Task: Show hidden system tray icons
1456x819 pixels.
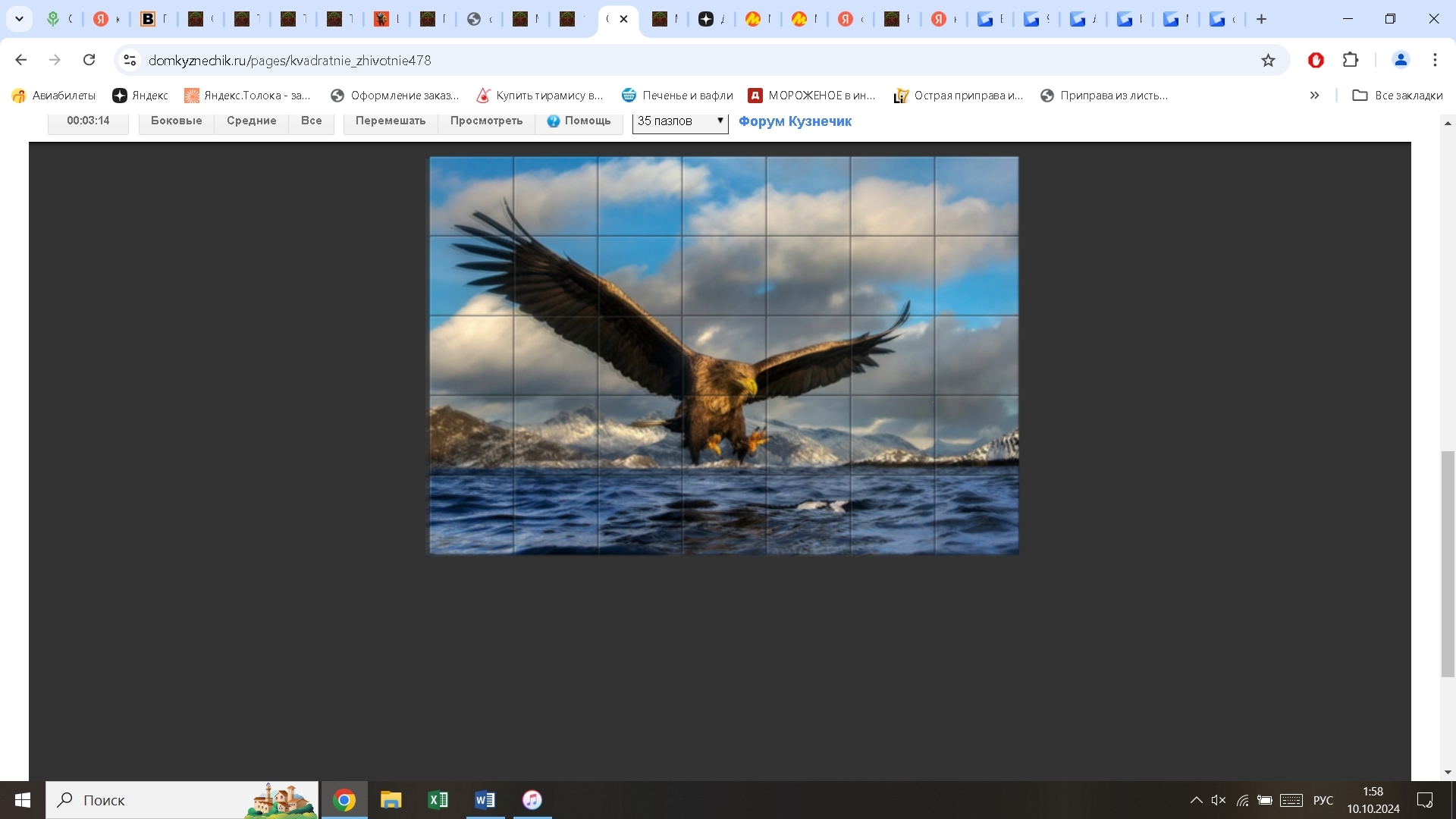Action: pos(1196,800)
